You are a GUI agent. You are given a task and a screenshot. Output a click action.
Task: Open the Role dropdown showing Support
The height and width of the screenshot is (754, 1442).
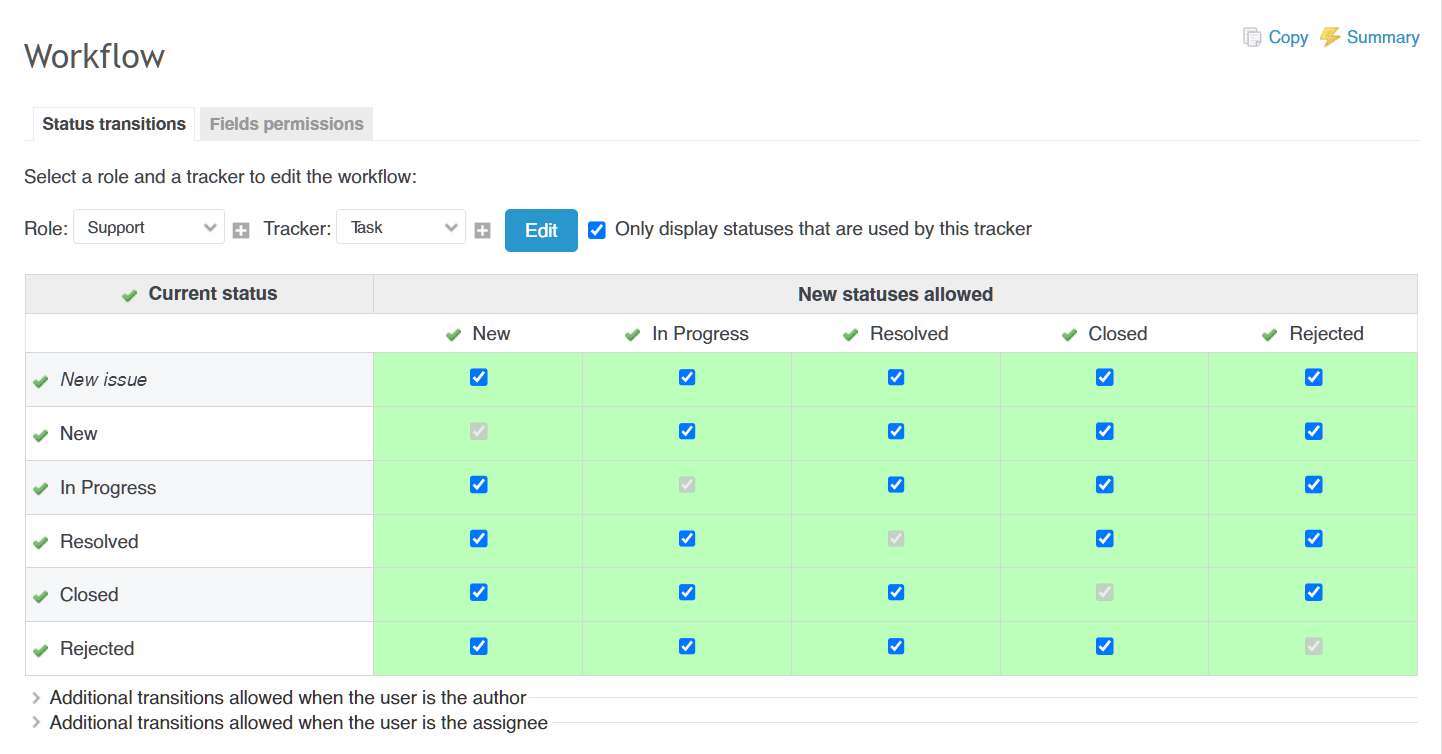pos(148,228)
